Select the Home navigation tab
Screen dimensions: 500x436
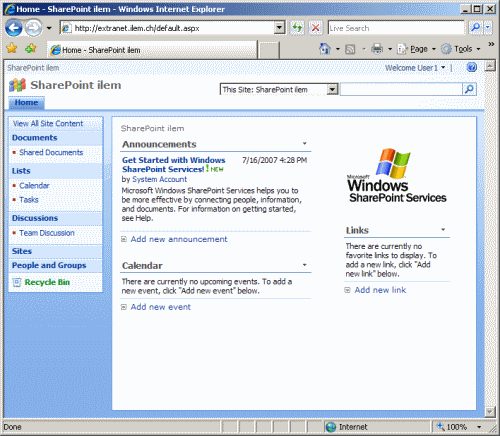click(x=26, y=103)
